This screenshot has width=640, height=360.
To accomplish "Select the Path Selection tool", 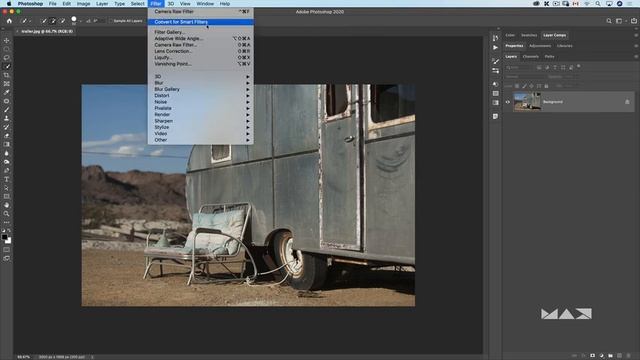I will [7, 188].
